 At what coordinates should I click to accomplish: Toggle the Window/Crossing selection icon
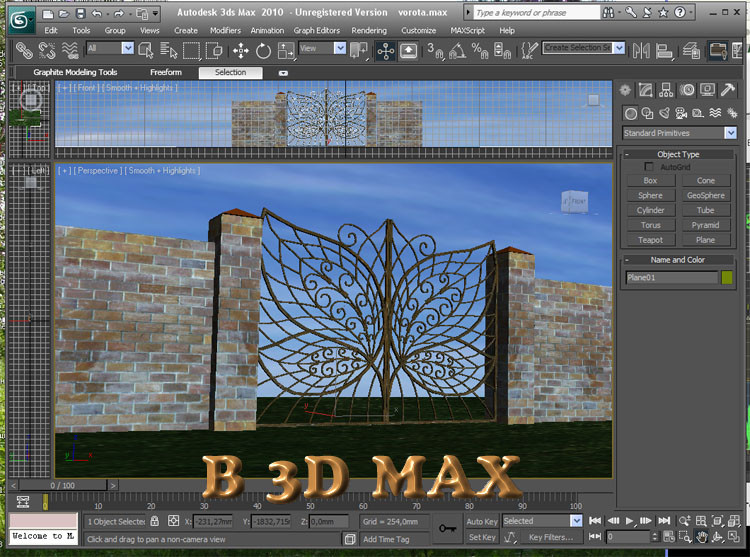tap(214, 50)
